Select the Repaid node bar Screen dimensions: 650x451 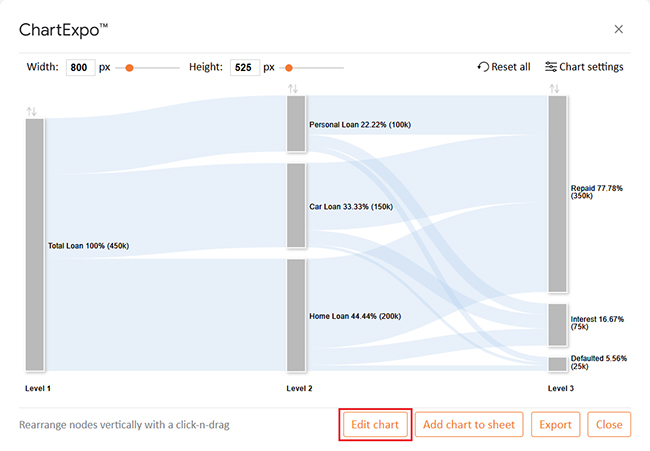point(557,193)
